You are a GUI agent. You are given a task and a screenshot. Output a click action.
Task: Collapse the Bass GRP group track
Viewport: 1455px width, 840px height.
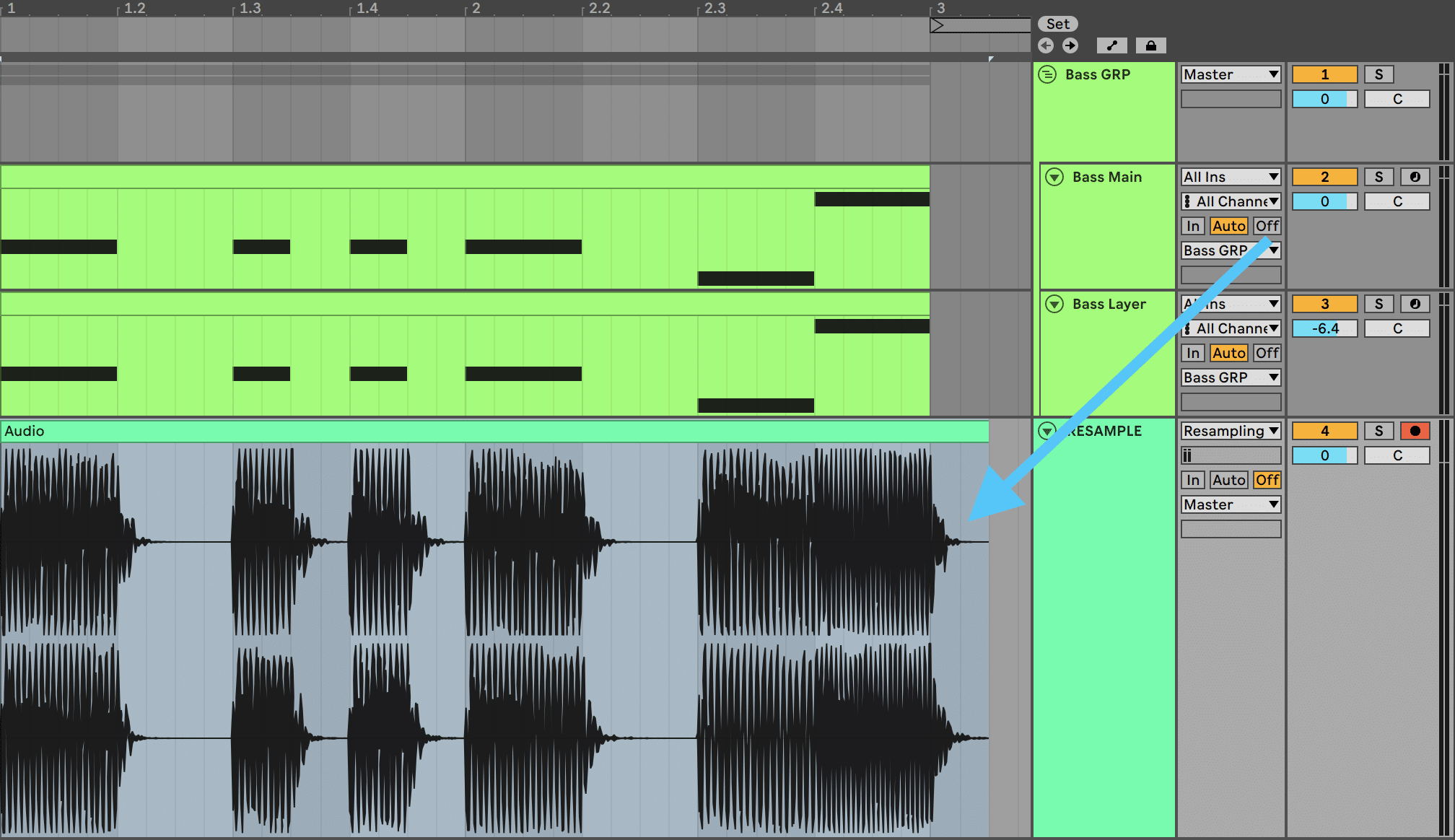tap(1047, 74)
